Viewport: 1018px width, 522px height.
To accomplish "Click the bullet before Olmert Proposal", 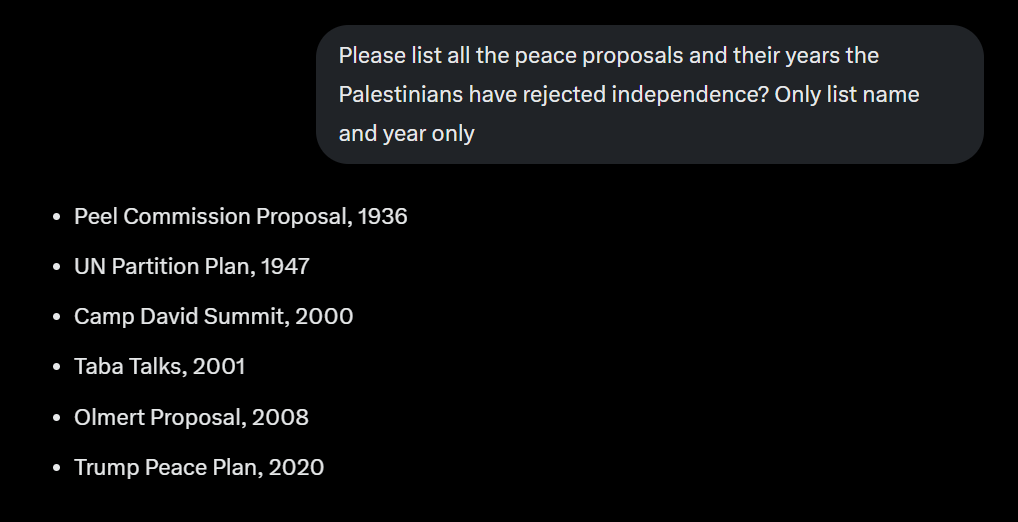I will click(56, 417).
